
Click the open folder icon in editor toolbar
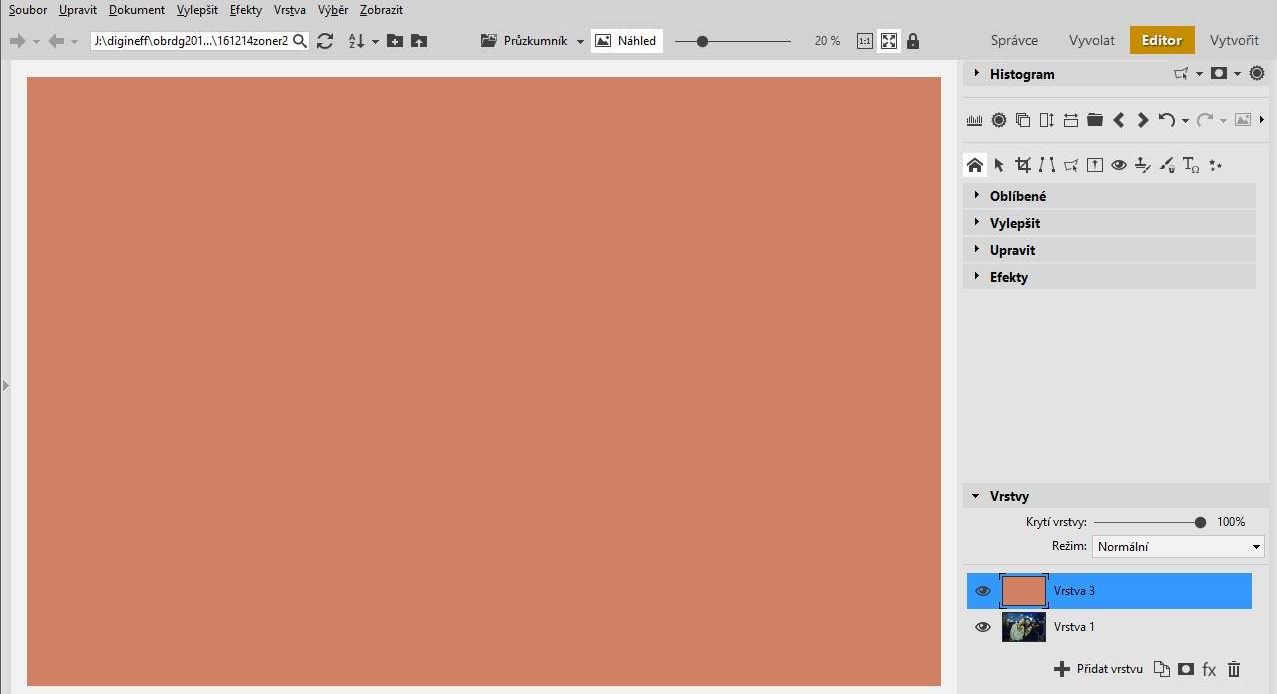pyautogui.click(x=1095, y=120)
